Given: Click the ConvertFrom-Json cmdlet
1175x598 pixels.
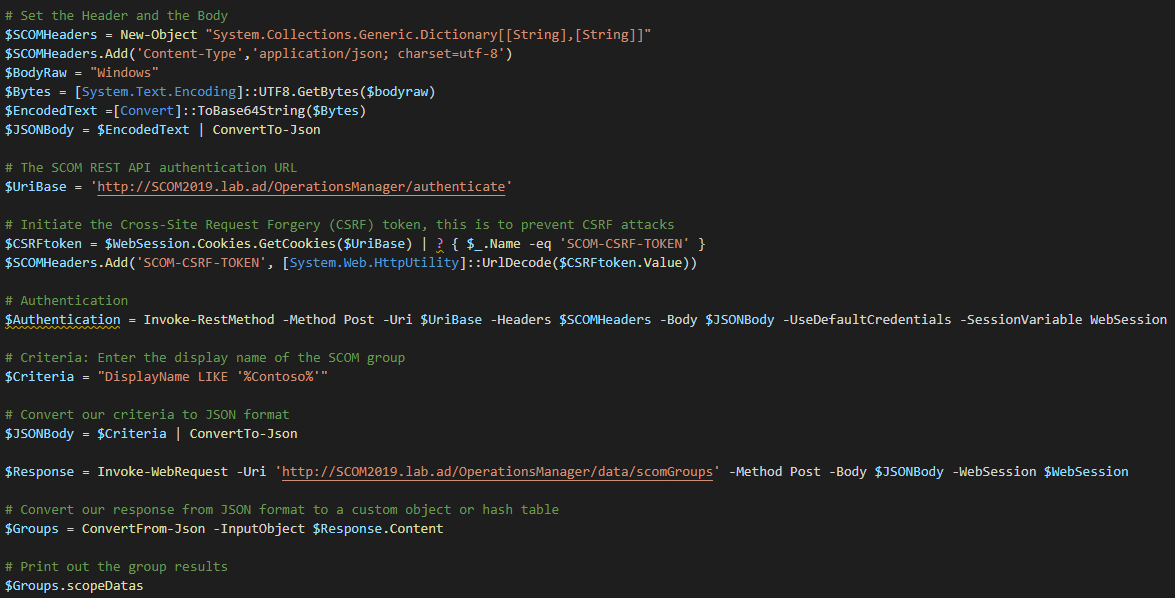Looking at the screenshot, I should pyautogui.click(x=143, y=529).
